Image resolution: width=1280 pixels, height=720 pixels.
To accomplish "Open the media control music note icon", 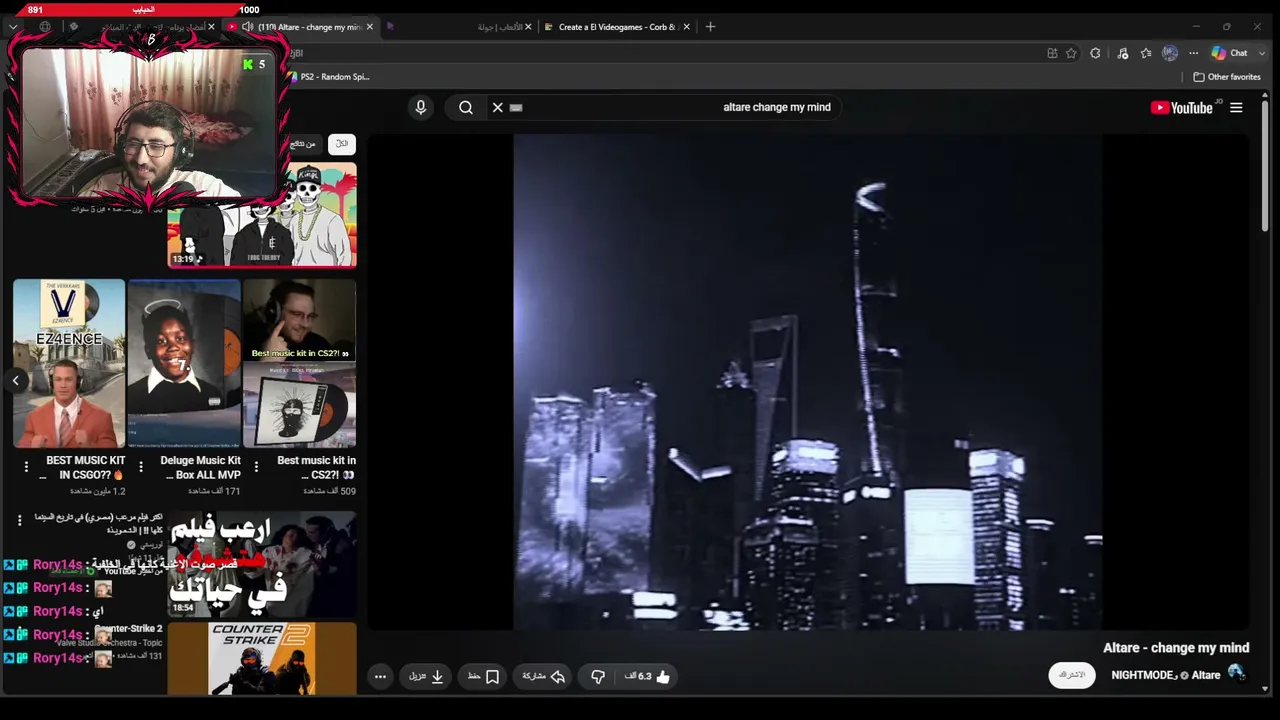I will [x=1123, y=53].
